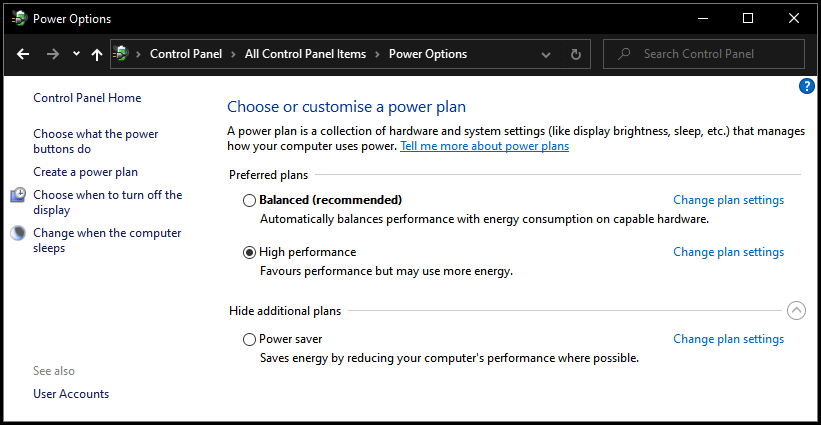Click the Saves energy description text

(450, 359)
